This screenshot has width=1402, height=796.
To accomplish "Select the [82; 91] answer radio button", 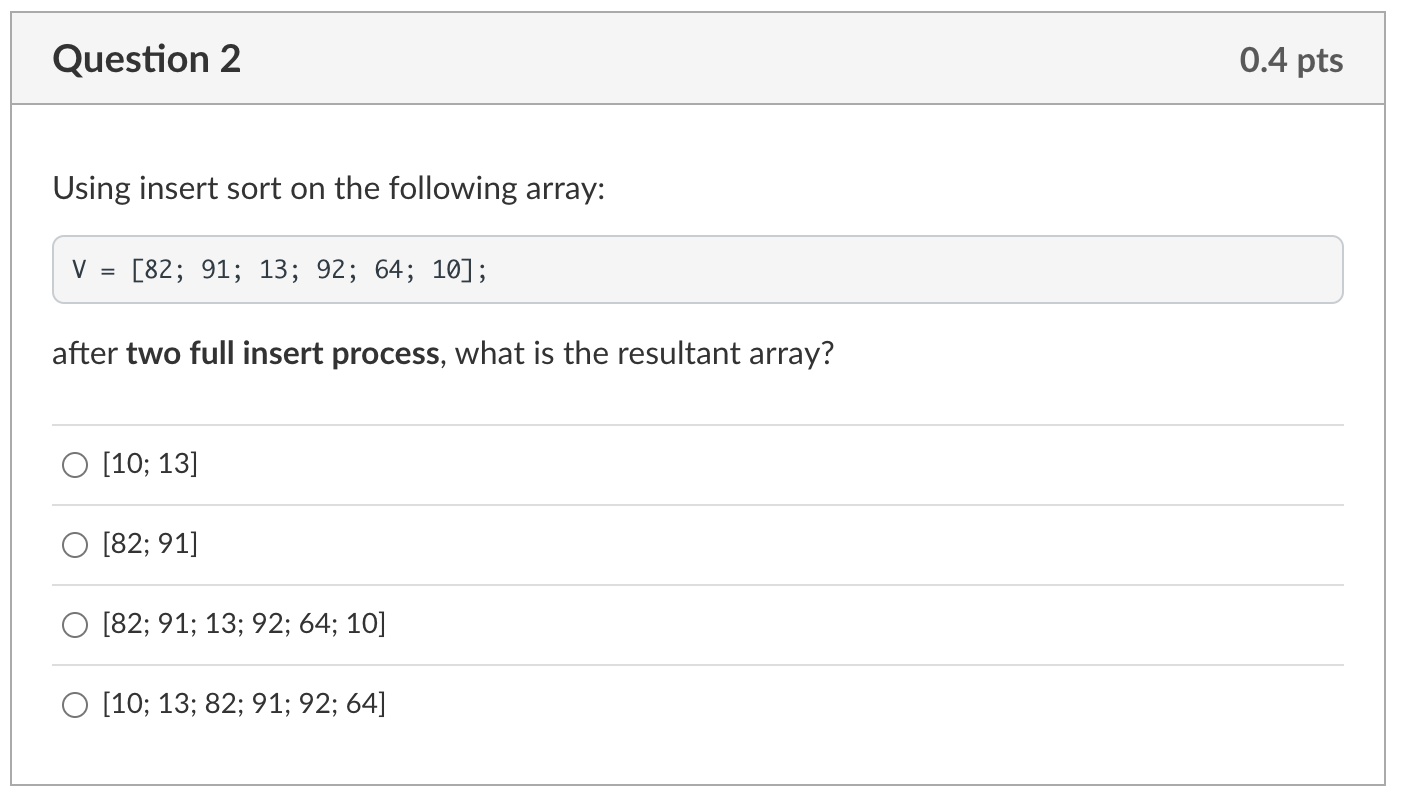I will [74, 544].
